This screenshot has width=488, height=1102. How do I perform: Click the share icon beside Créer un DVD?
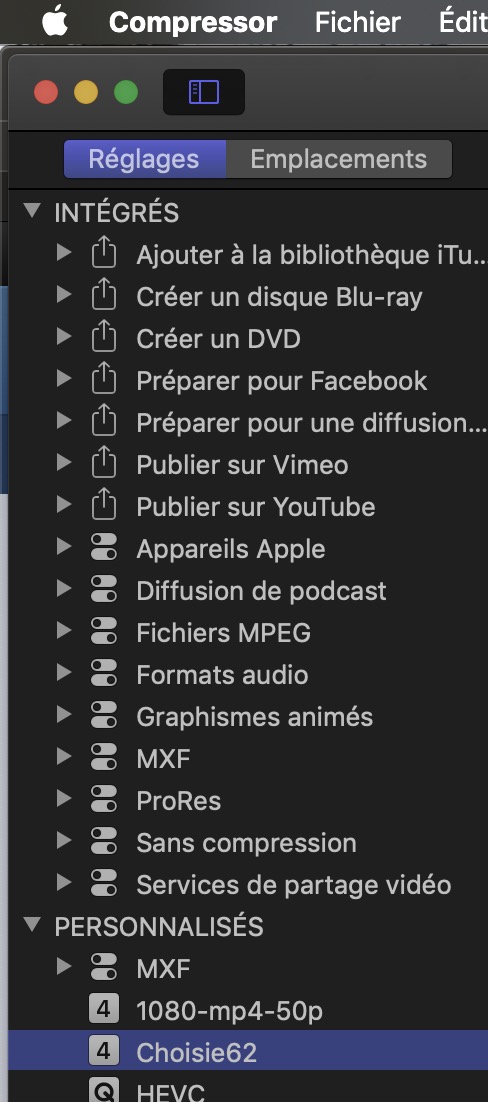[x=104, y=338]
